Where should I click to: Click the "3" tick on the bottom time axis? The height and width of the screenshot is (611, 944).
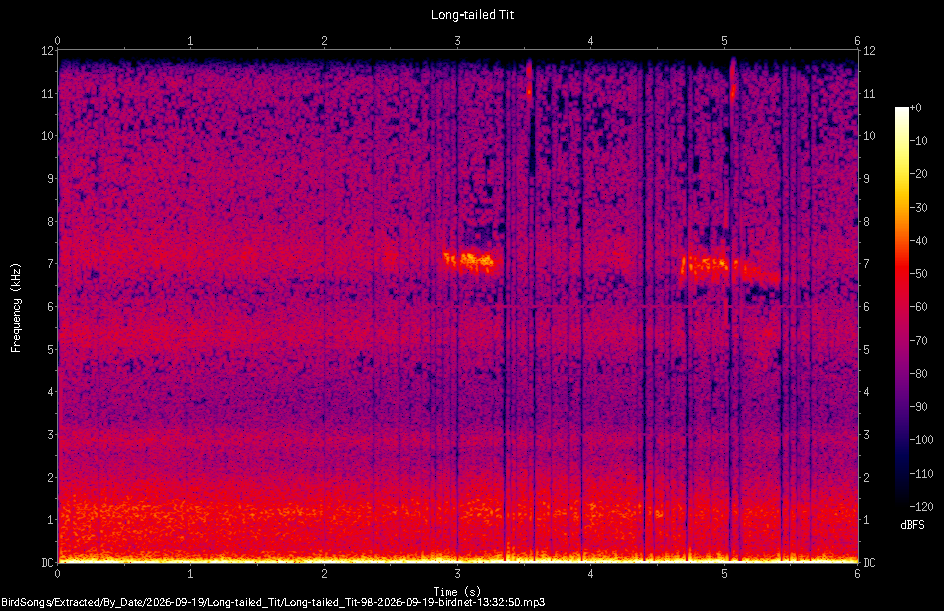coord(458,574)
